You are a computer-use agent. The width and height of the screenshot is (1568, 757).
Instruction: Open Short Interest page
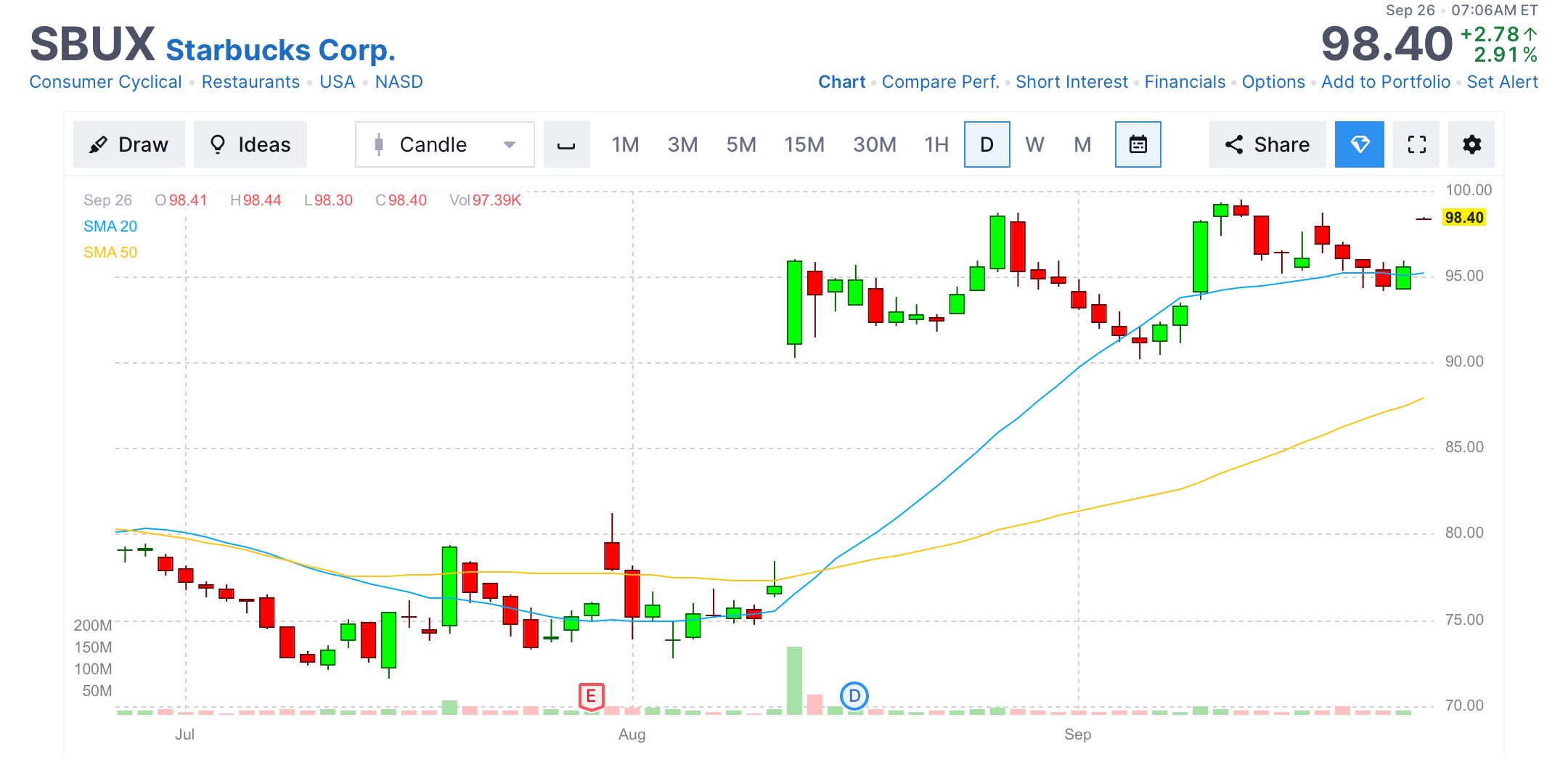[x=1071, y=82]
